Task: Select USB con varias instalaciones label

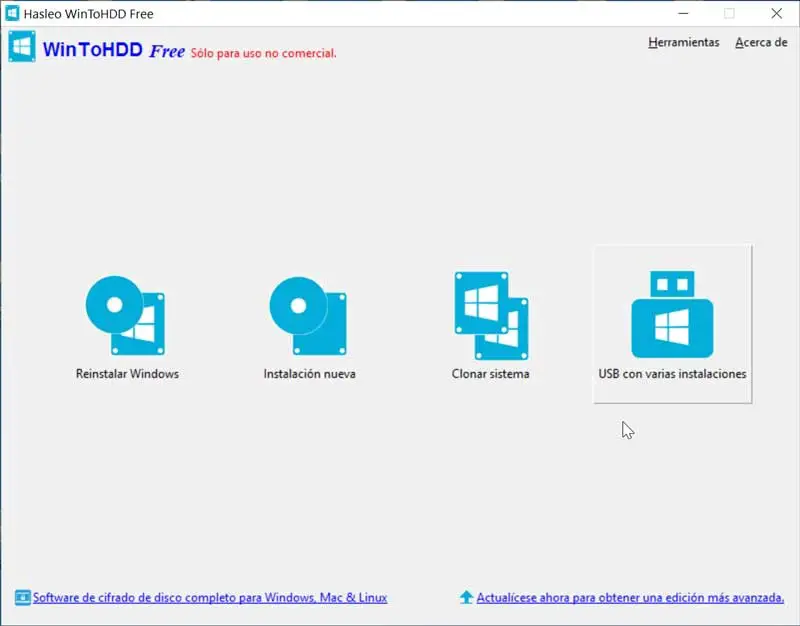Action: [672, 374]
